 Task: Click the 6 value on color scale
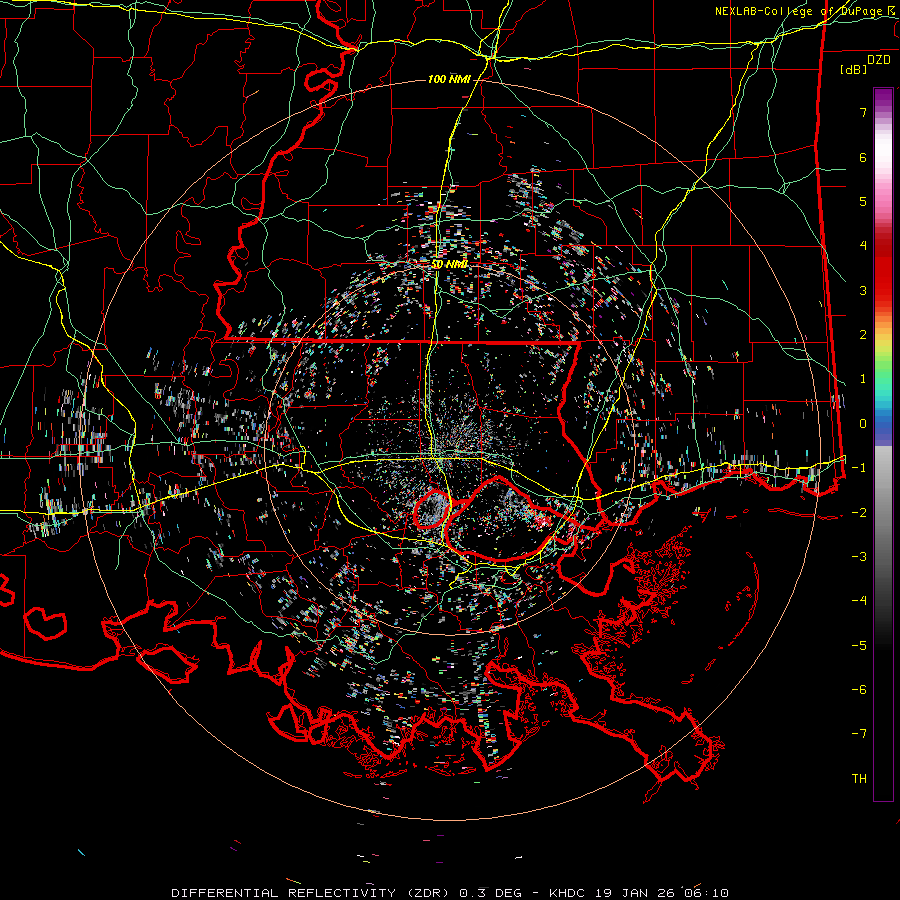coord(863,157)
